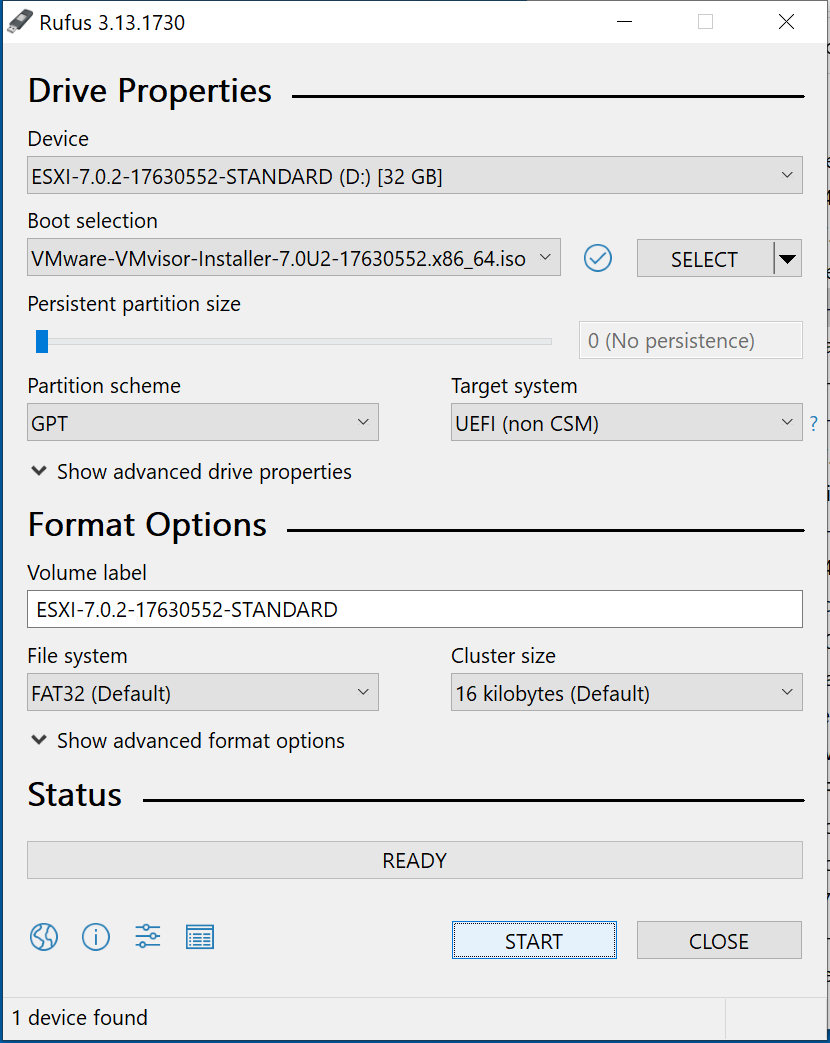Open application settings sliders icon
Screen dimensions: 830x1043
(148, 937)
